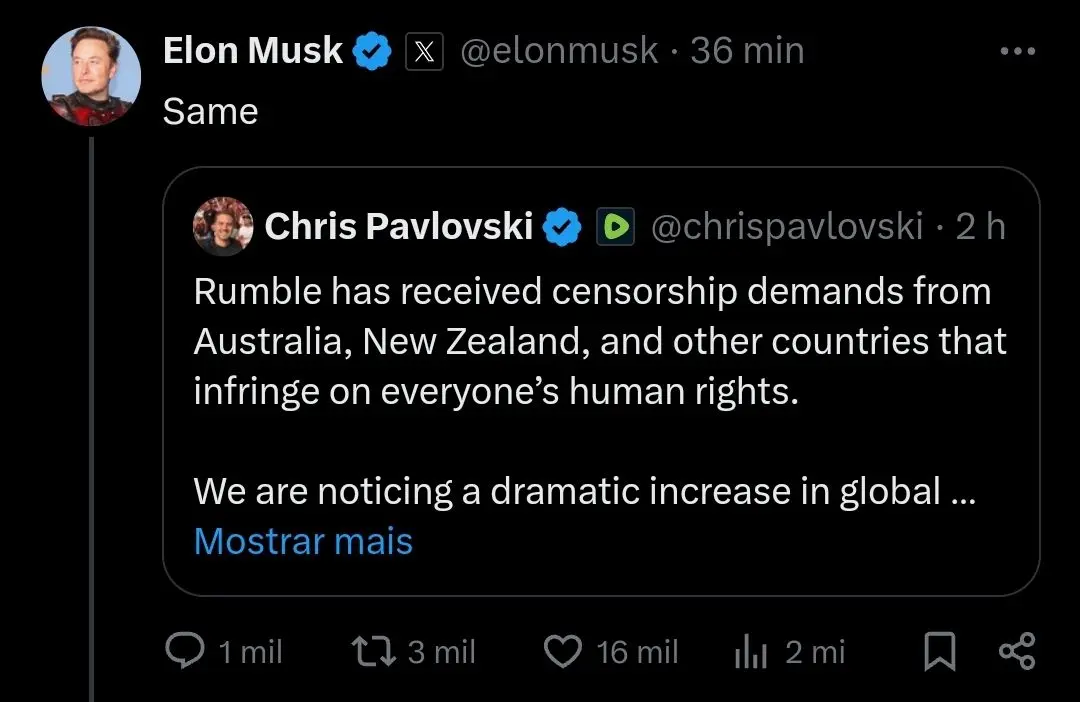
Task: Open the Elon Musk profile picture
Action: (91, 77)
